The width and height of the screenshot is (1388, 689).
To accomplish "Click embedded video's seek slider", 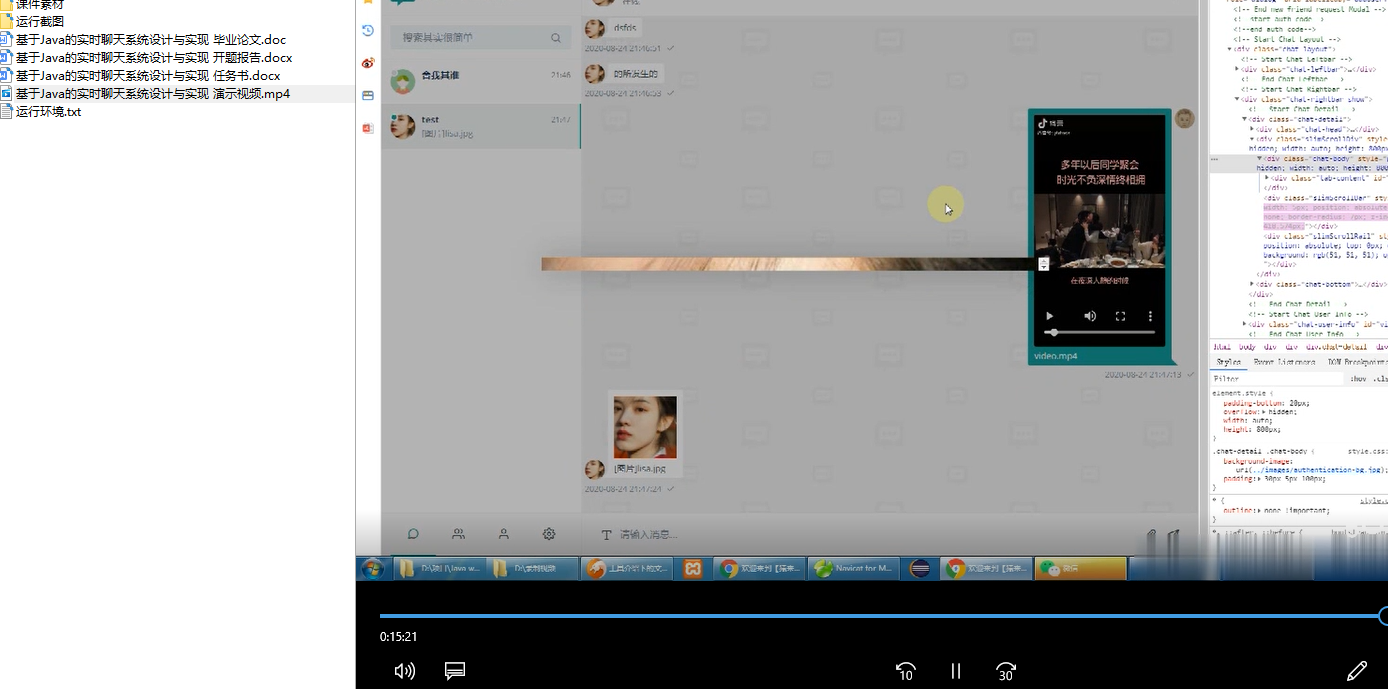I will point(1100,332).
